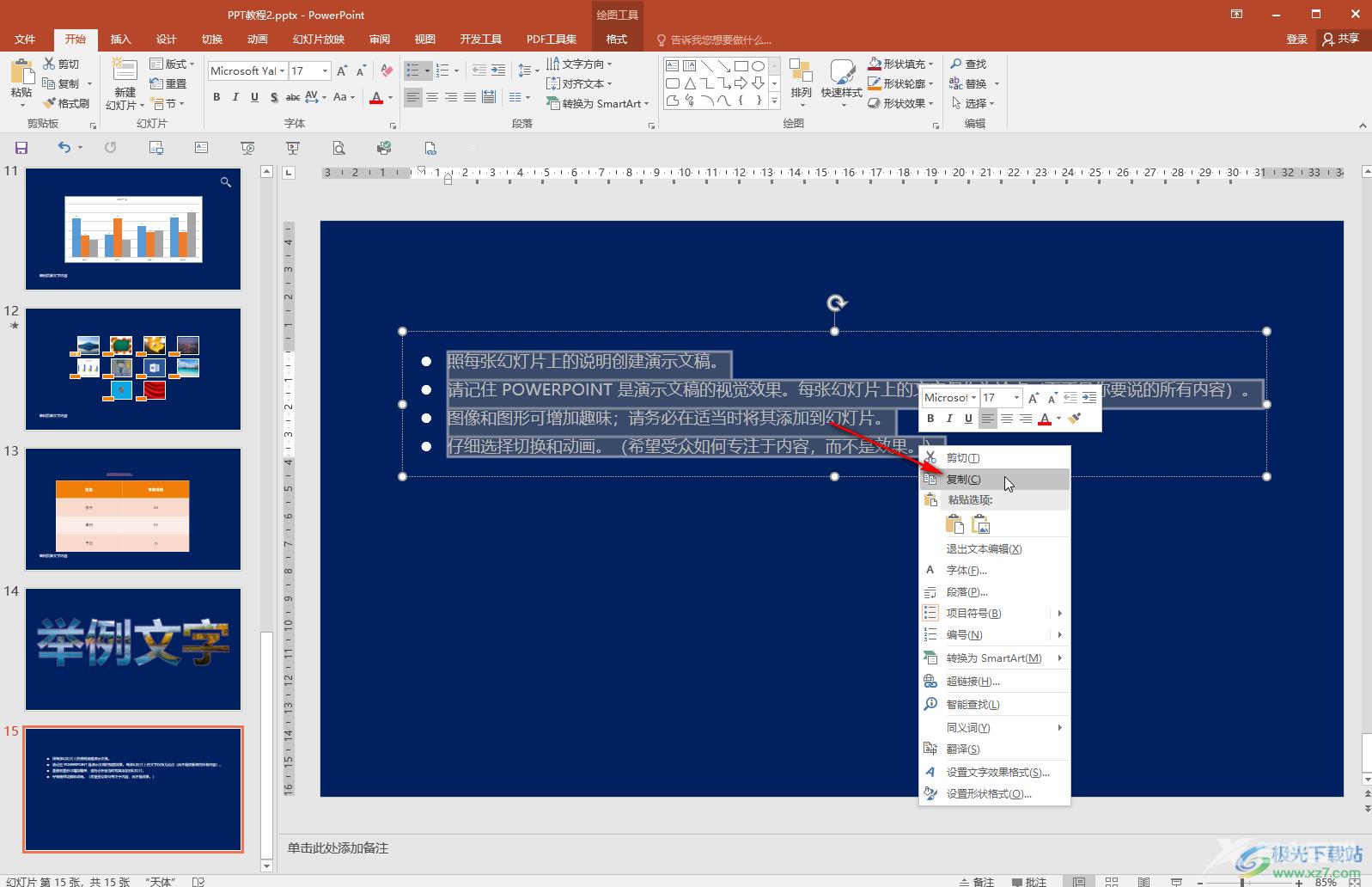Toggle Center alignment in the ribbon

click(432, 97)
